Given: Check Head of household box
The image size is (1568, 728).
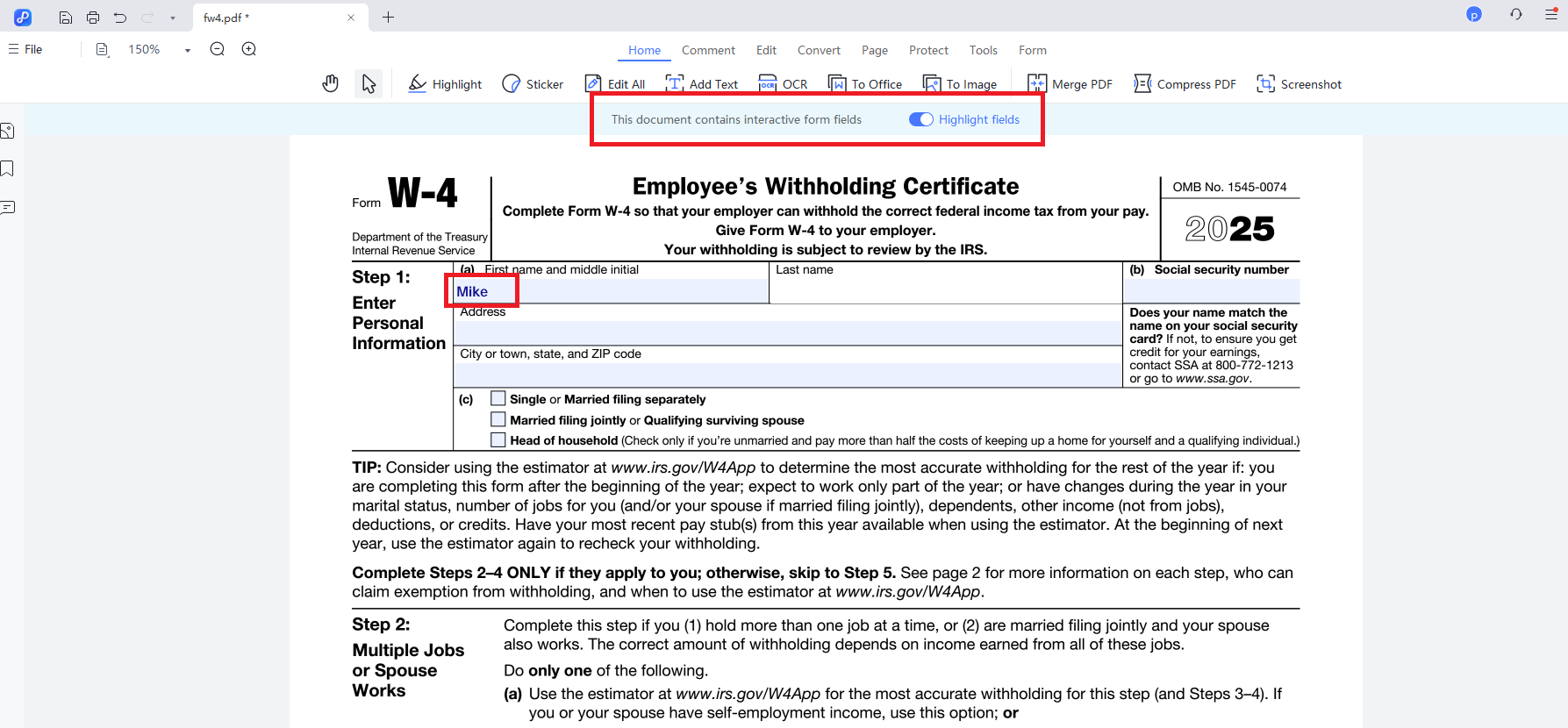Looking at the screenshot, I should (x=498, y=439).
